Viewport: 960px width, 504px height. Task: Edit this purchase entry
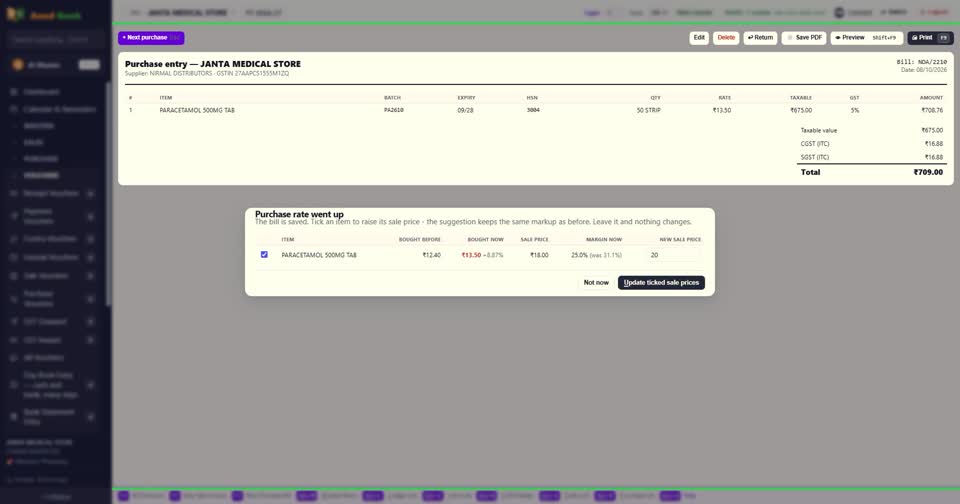(x=699, y=38)
